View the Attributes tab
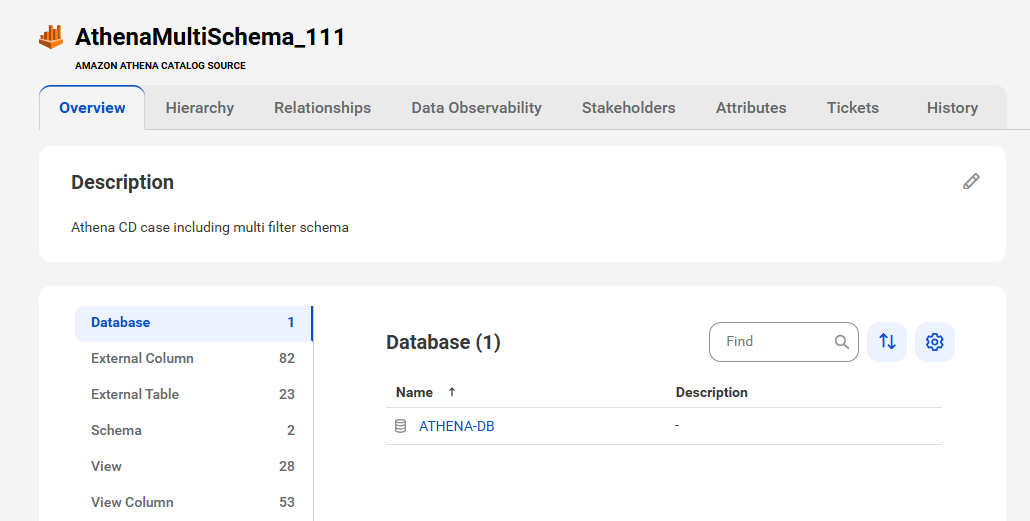The image size is (1030, 521). point(751,108)
